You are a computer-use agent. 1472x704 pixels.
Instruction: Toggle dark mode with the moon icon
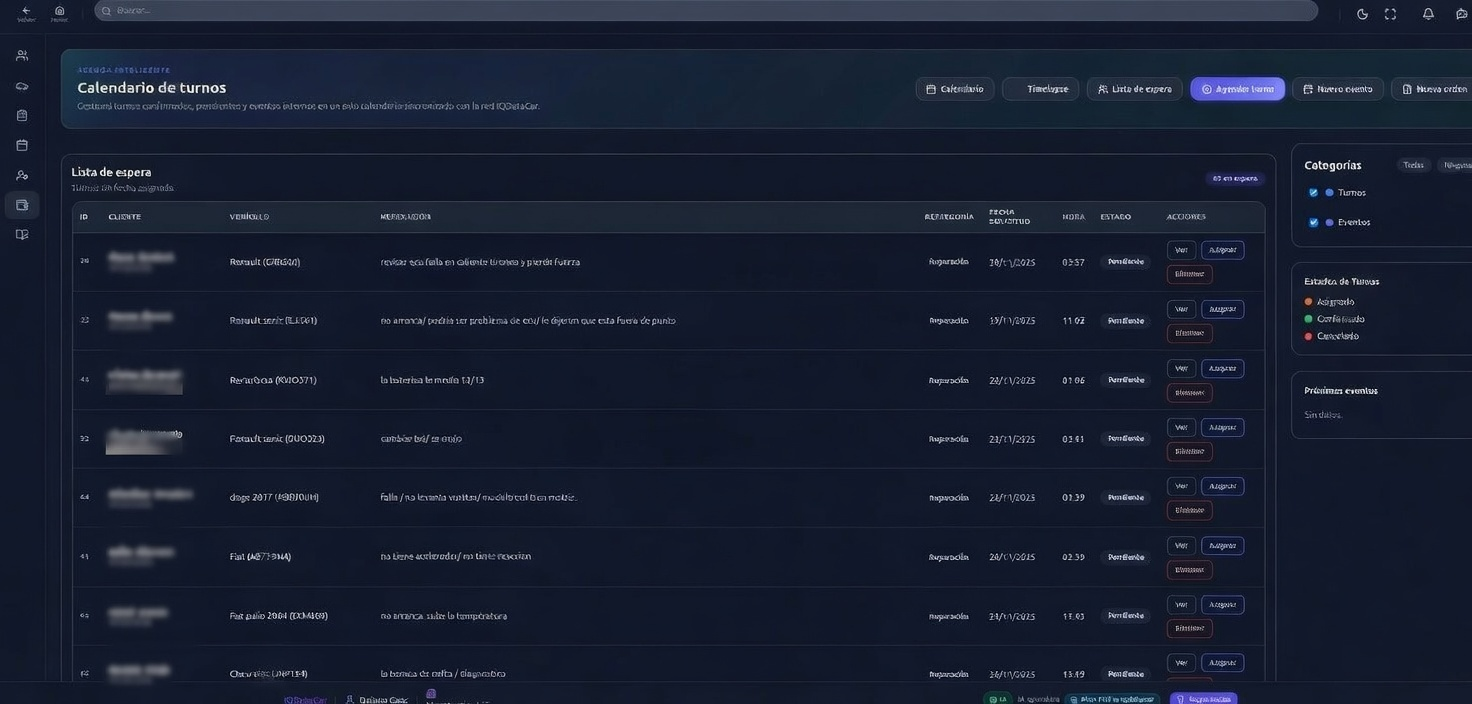pyautogui.click(x=1362, y=14)
